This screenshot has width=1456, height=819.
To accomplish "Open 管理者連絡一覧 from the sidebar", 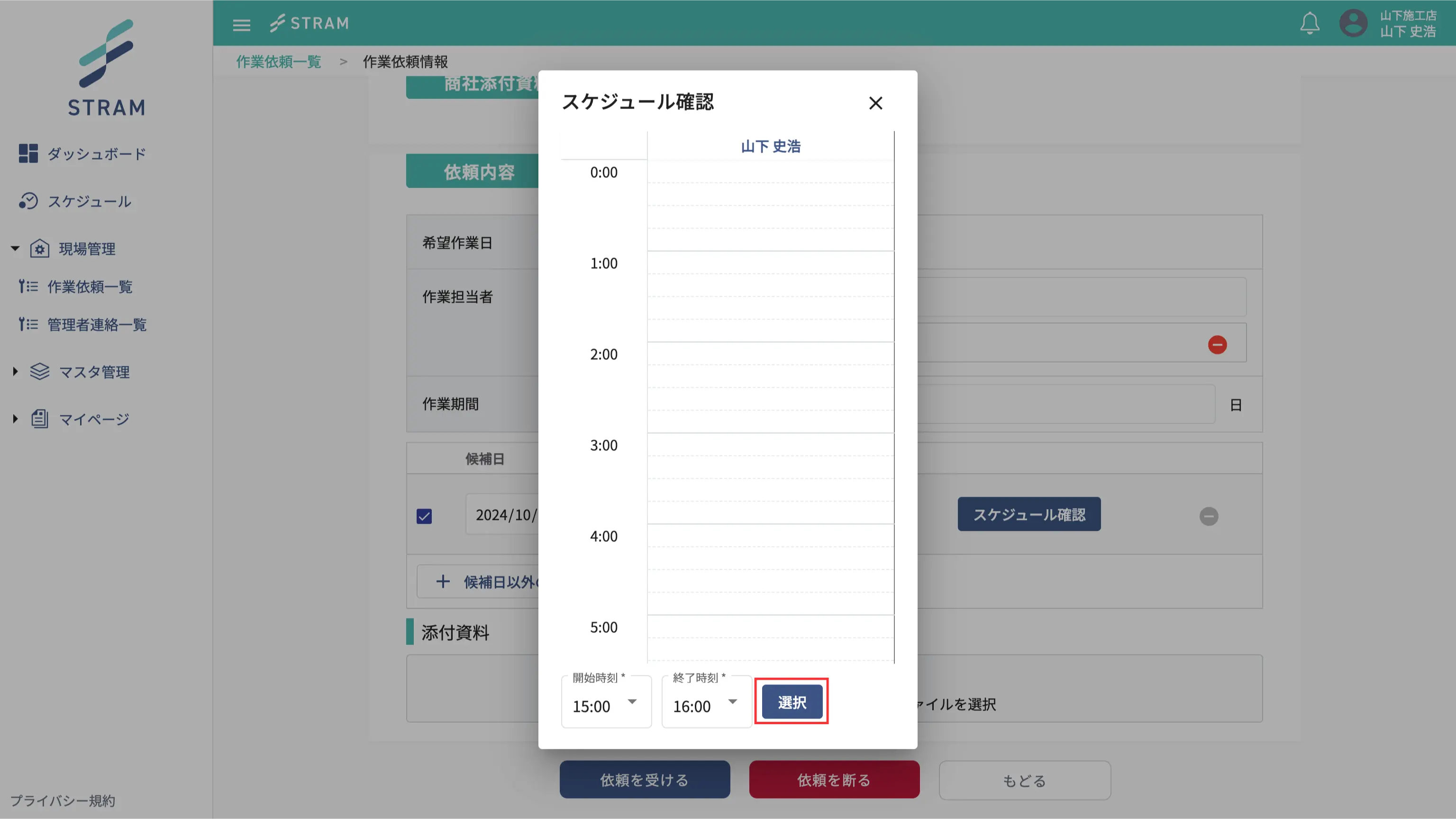I will (97, 325).
